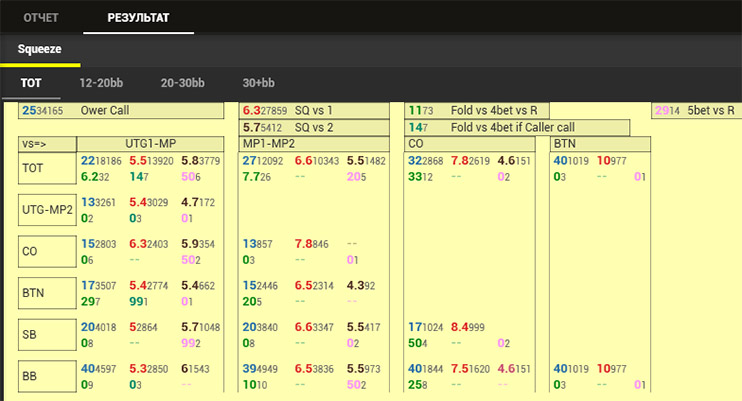
Task: Click the MP1-MP2 column header
Action: point(314,144)
